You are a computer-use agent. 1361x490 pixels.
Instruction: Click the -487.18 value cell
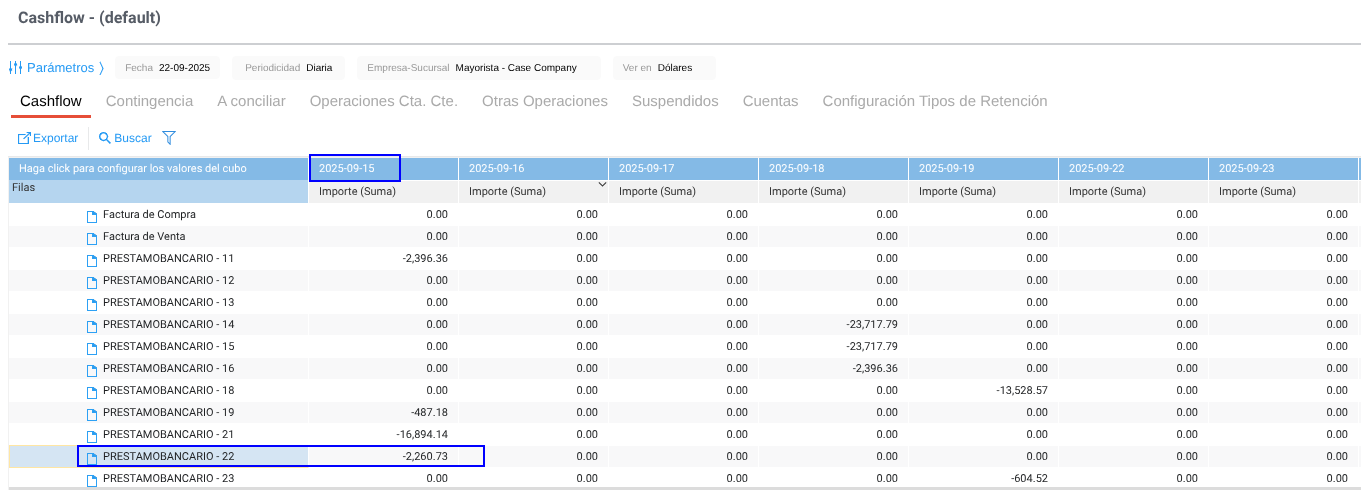(429, 412)
